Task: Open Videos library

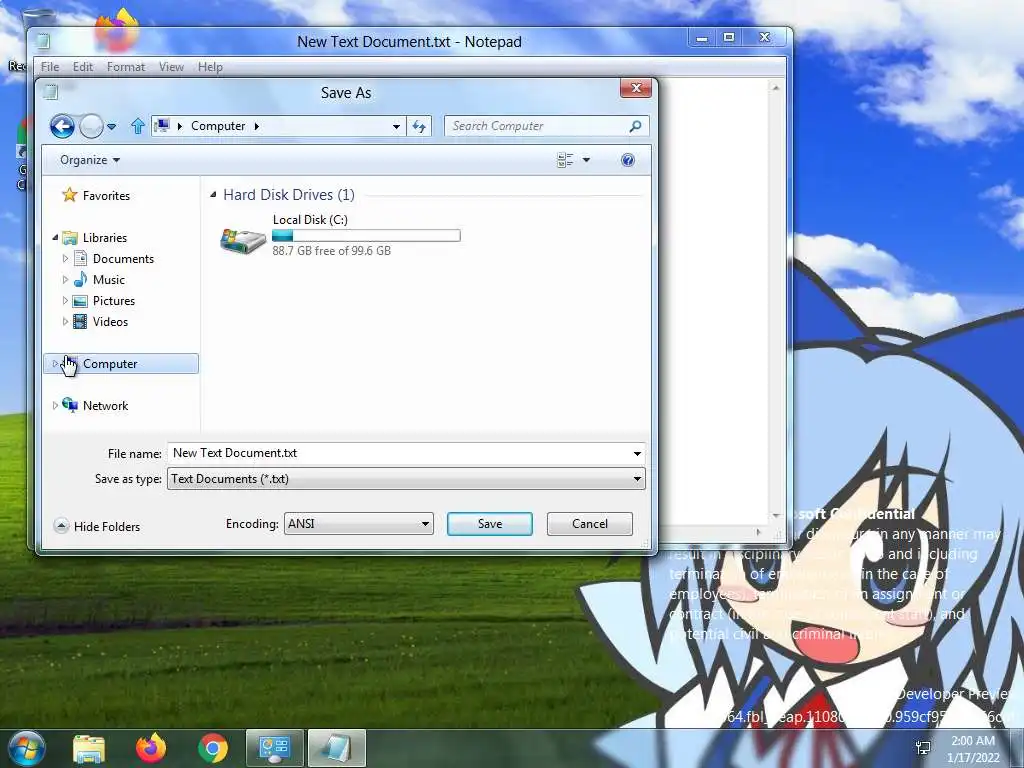Action: (110, 321)
